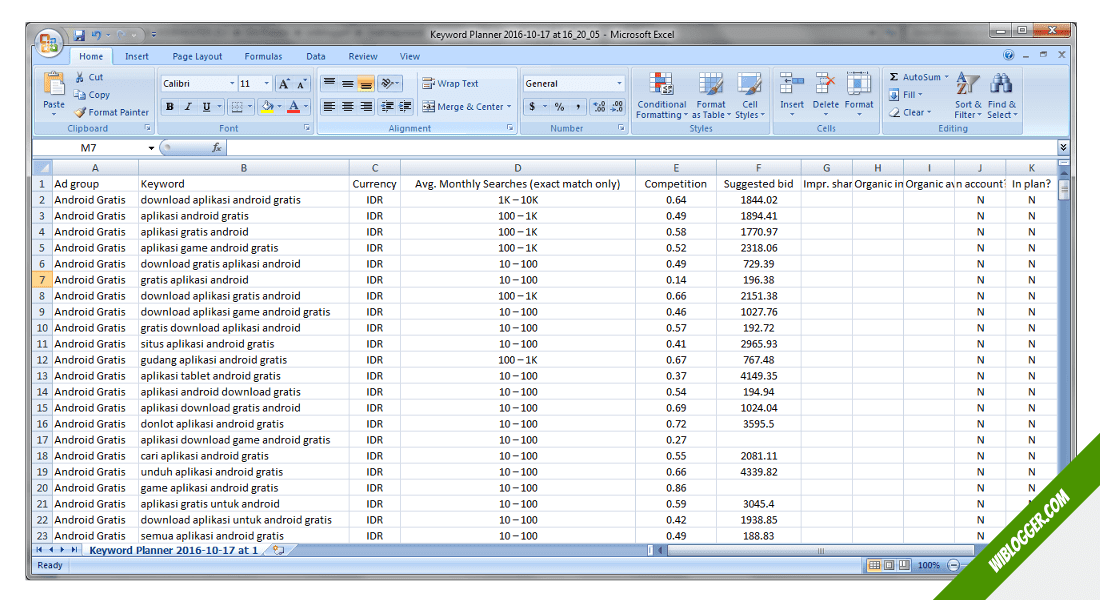Click the Save icon in Quick Access Toolbar
The height and width of the screenshot is (600, 1100).
79,35
